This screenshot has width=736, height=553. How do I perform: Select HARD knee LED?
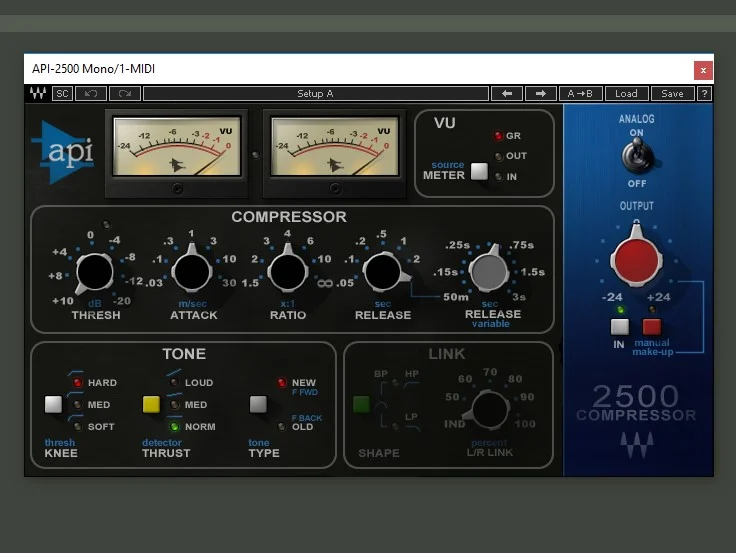tap(77, 383)
